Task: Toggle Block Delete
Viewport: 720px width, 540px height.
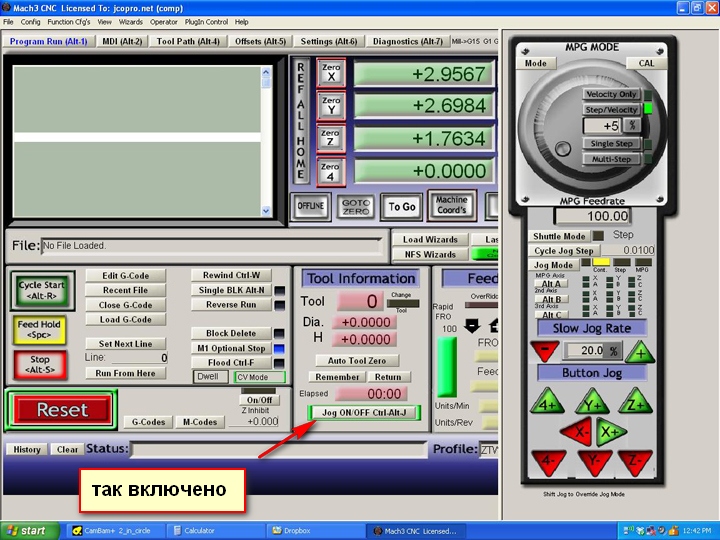Action: 231,333
